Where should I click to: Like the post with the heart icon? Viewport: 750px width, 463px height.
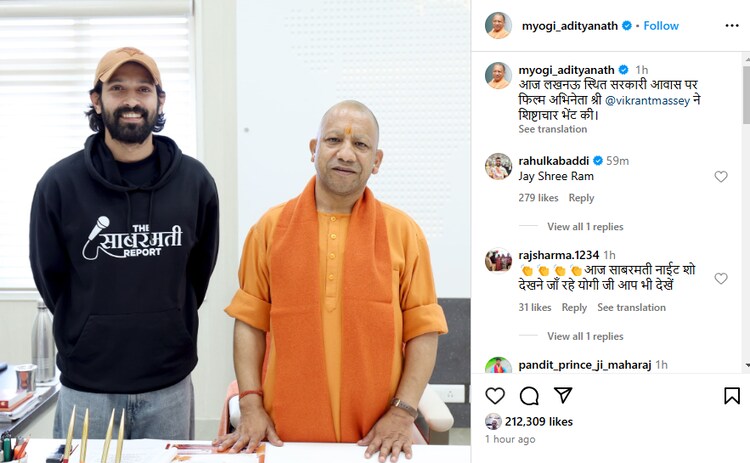(495, 396)
